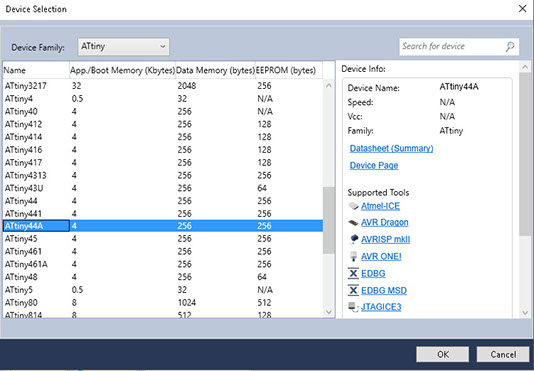
Task: Click the 0.5 memory value of ATtiny5
Action: (77, 290)
